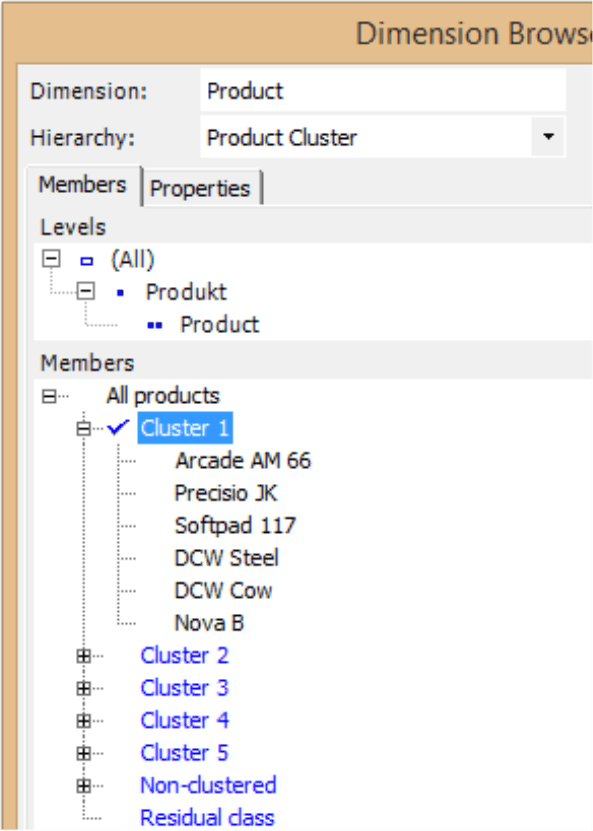This screenshot has height=831, width=593.
Task: Select the Nova B product
Action: click(x=209, y=623)
